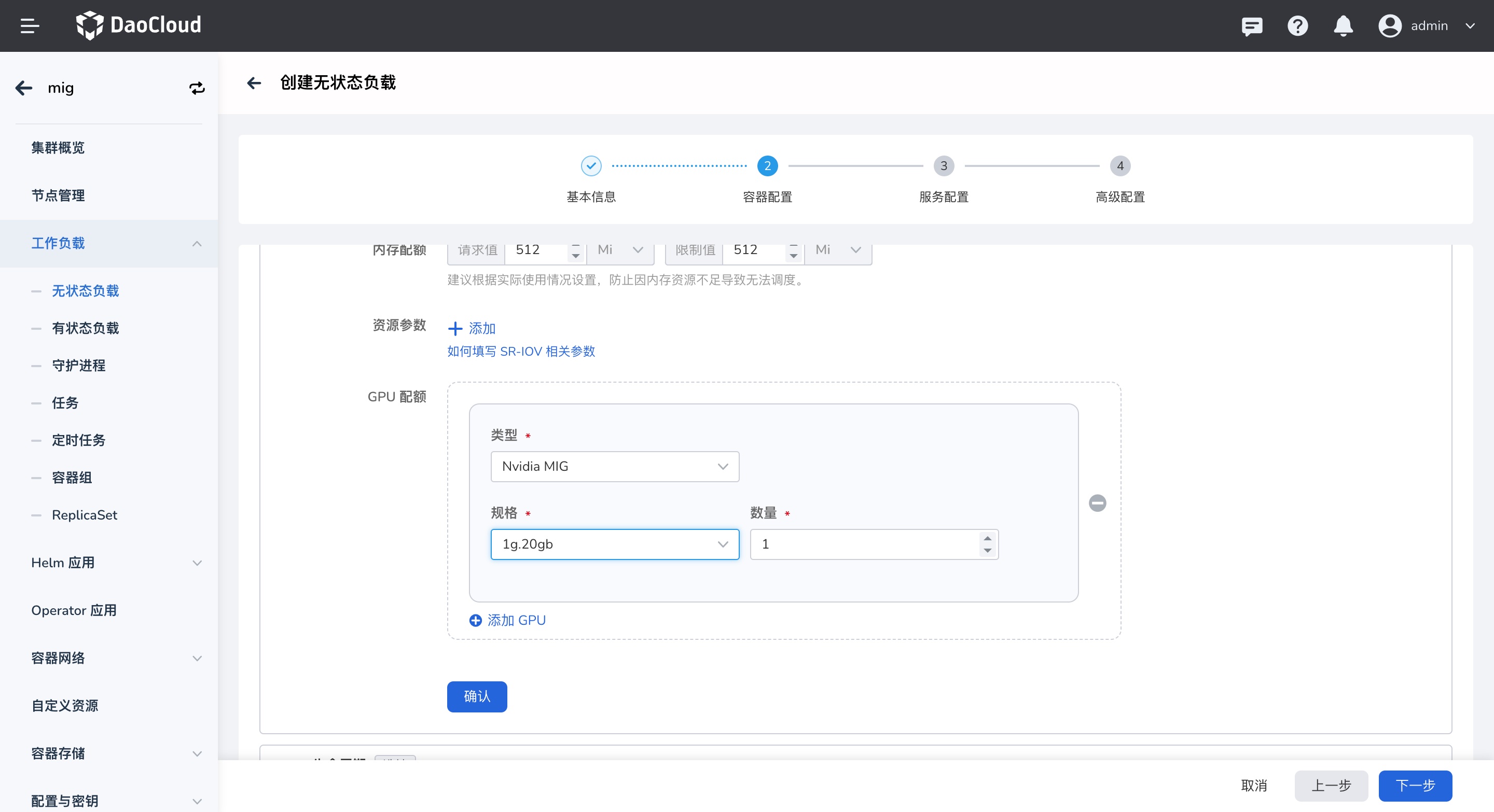Select 守护进程 in sidebar
Viewport: 1494px width, 812px height.
(x=79, y=366)
